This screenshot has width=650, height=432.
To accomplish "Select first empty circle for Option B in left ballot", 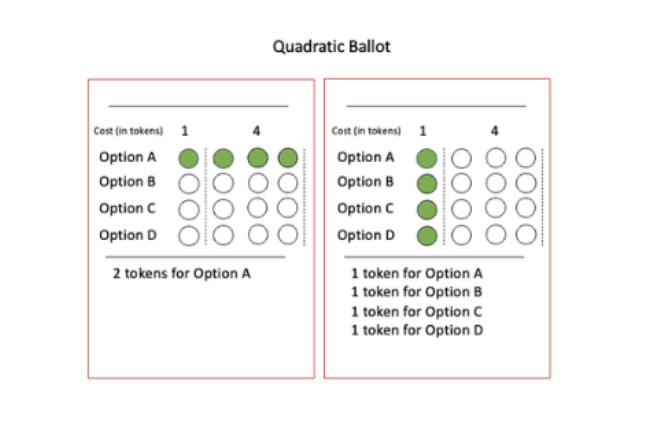I will coord(189,184).
